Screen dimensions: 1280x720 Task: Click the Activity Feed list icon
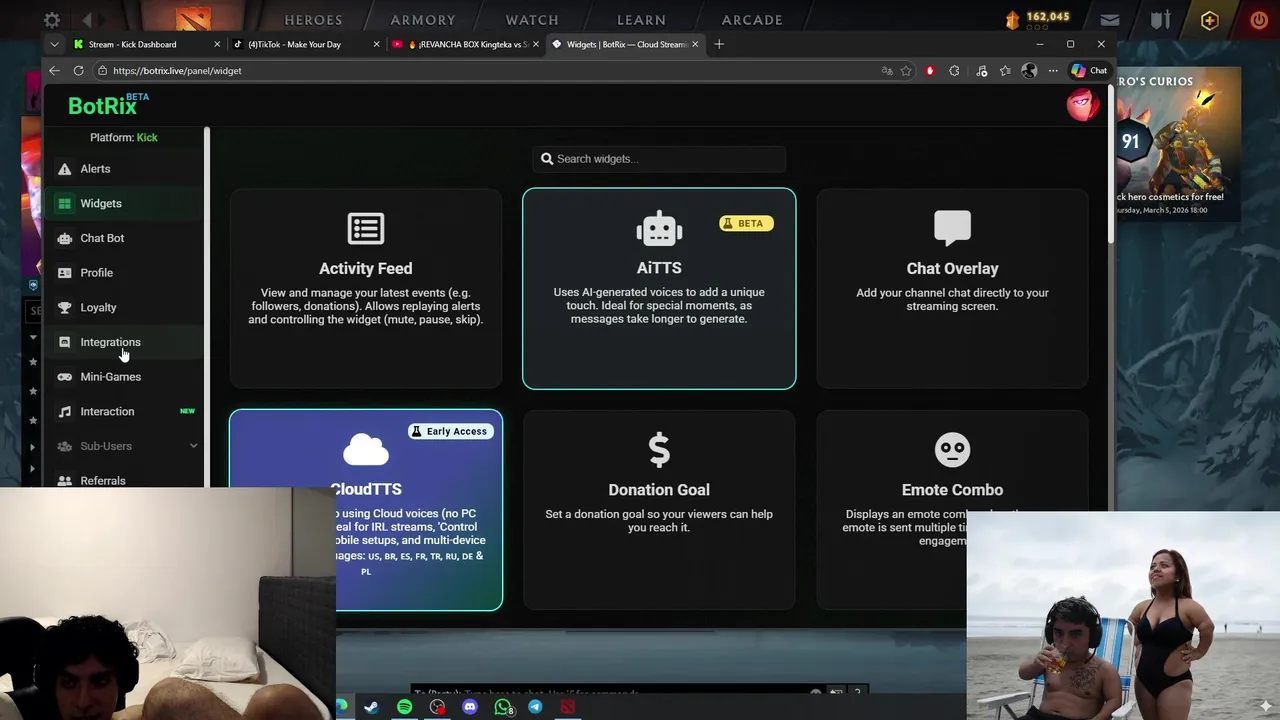point(366,228)
